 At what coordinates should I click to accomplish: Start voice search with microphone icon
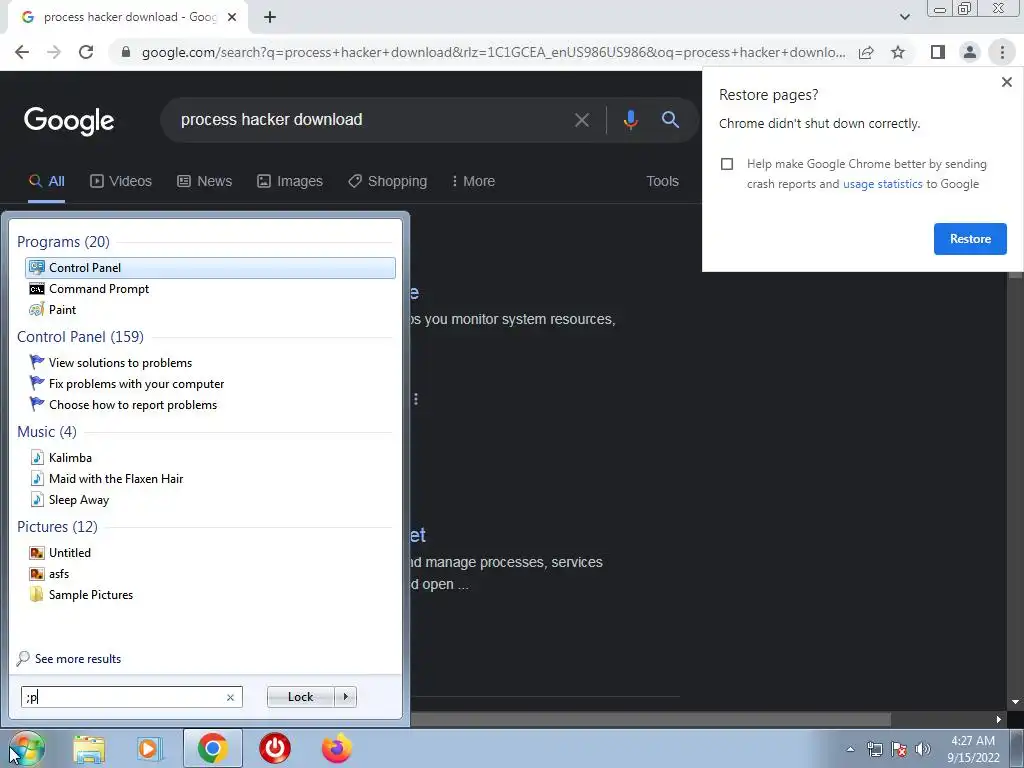[630, 120]
